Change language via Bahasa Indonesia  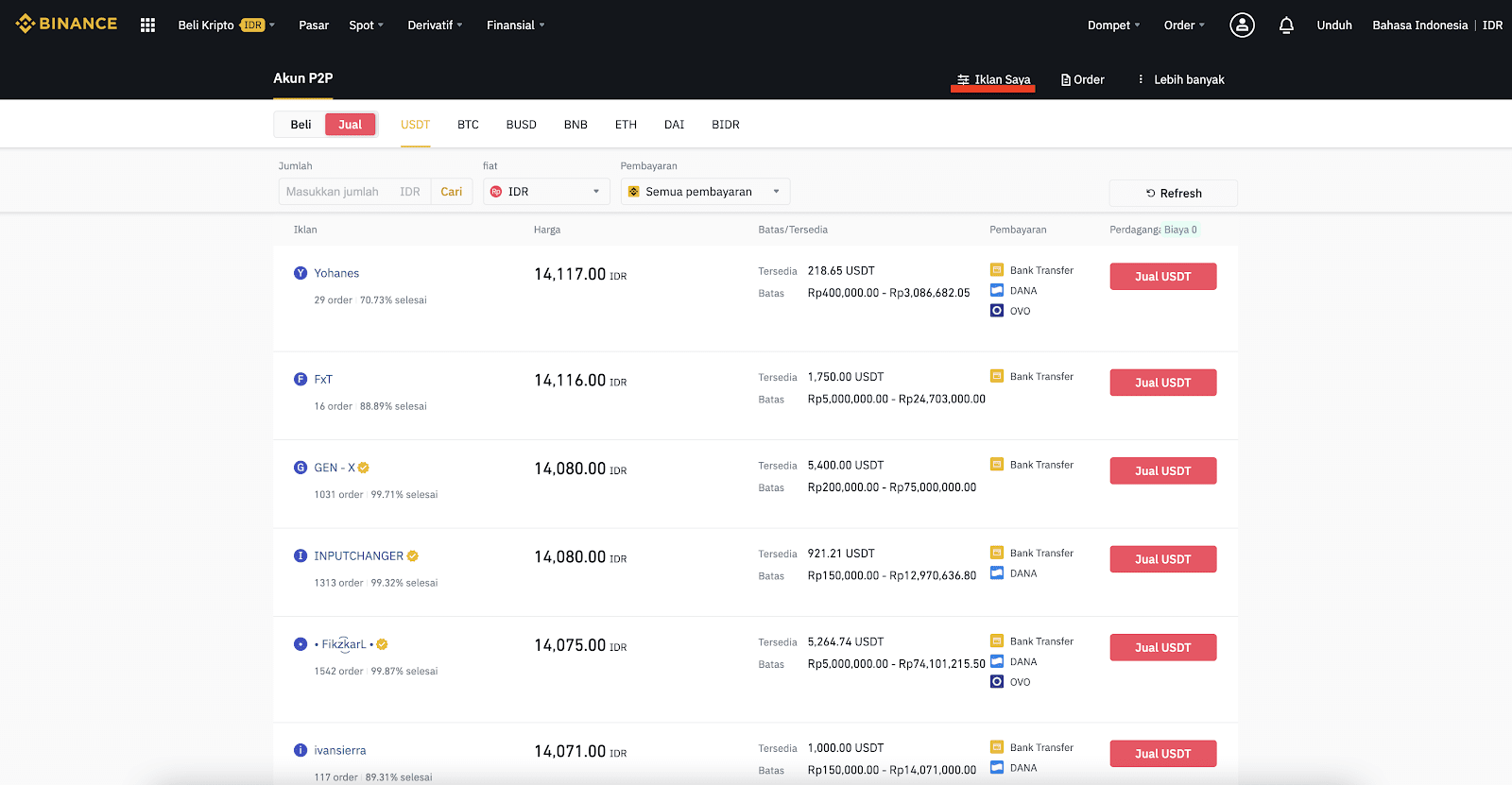pos(1419,26)
